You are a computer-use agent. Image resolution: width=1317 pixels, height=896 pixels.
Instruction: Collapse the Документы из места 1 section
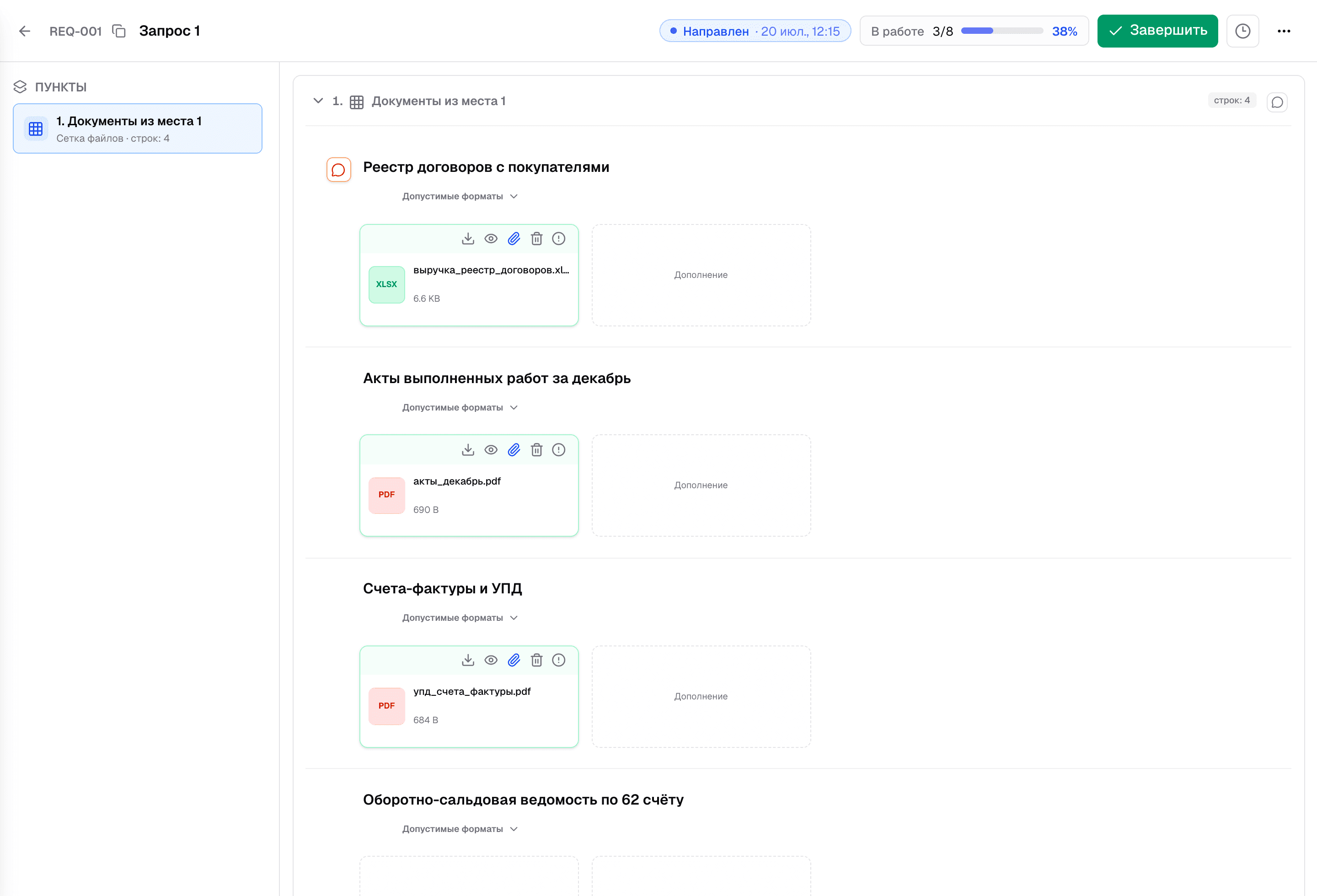[318, 101]
